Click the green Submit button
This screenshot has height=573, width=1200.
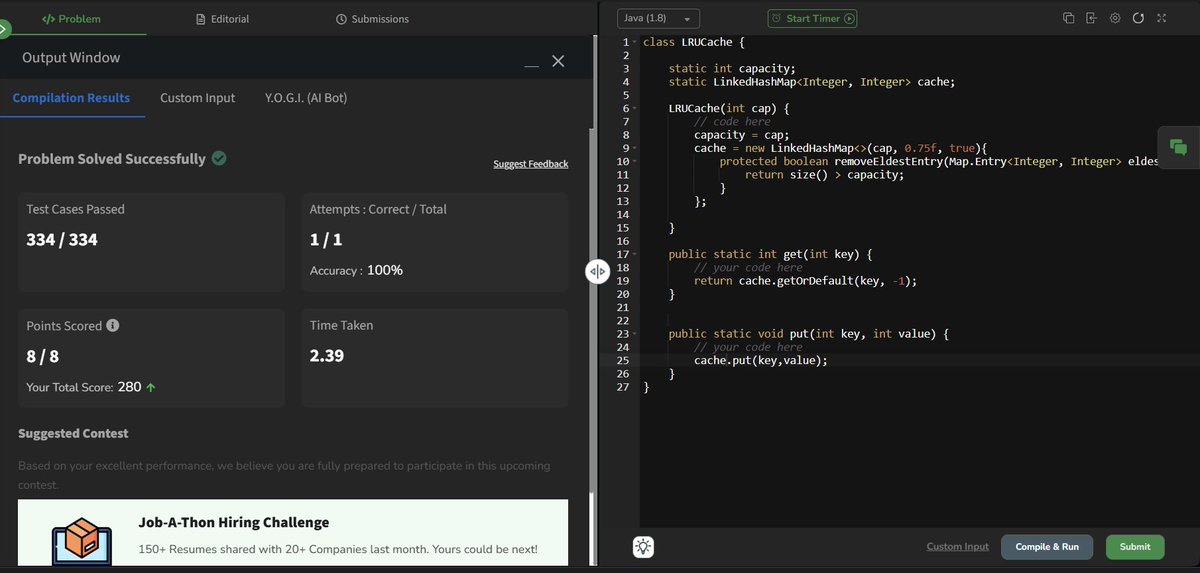pos(1135,547)
